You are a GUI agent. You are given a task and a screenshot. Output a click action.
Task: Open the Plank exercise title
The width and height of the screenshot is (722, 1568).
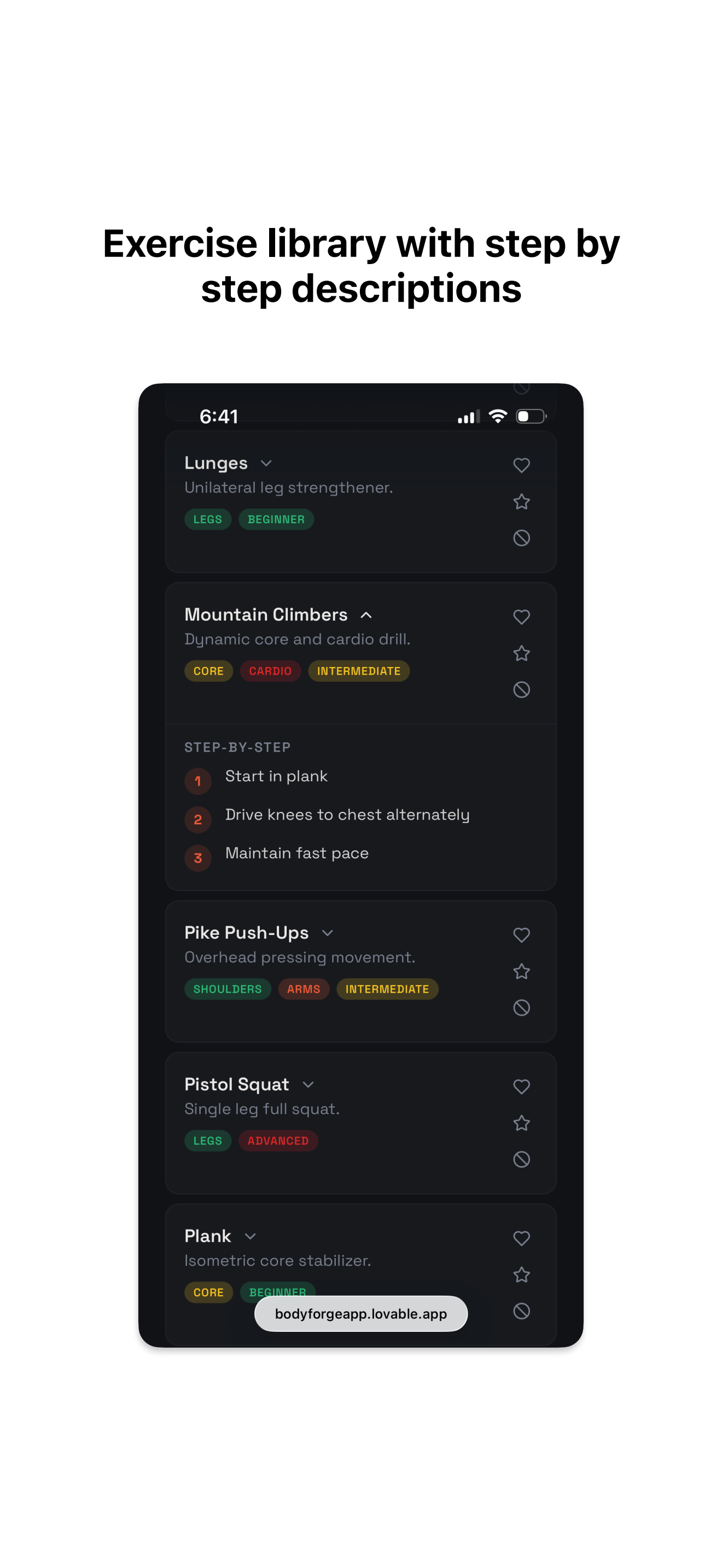(208, 1236)
